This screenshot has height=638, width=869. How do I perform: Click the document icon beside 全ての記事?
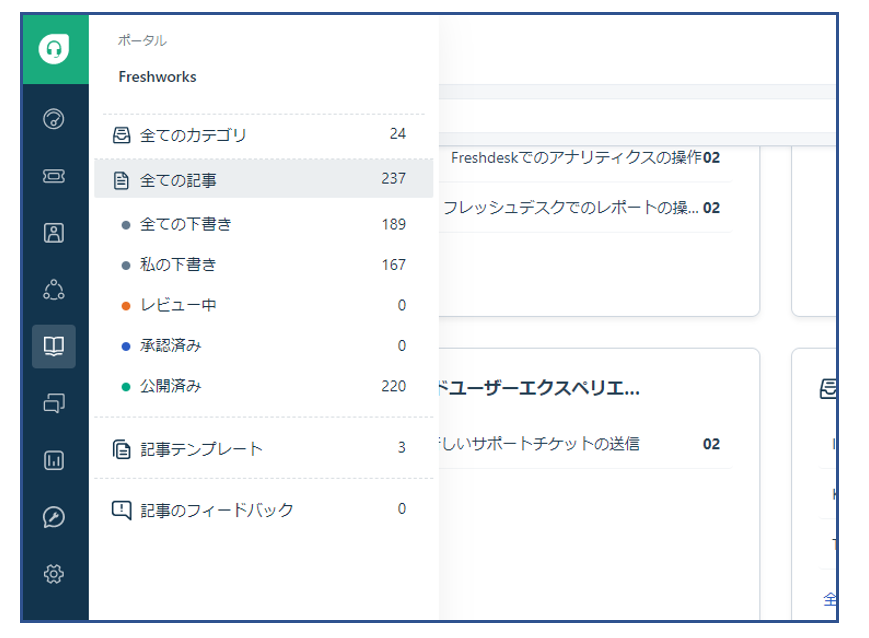tap(121, 181)
